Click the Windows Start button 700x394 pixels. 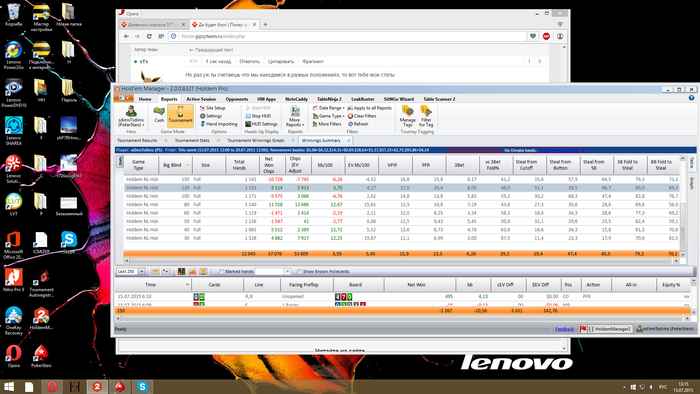(x=9, y=386)
